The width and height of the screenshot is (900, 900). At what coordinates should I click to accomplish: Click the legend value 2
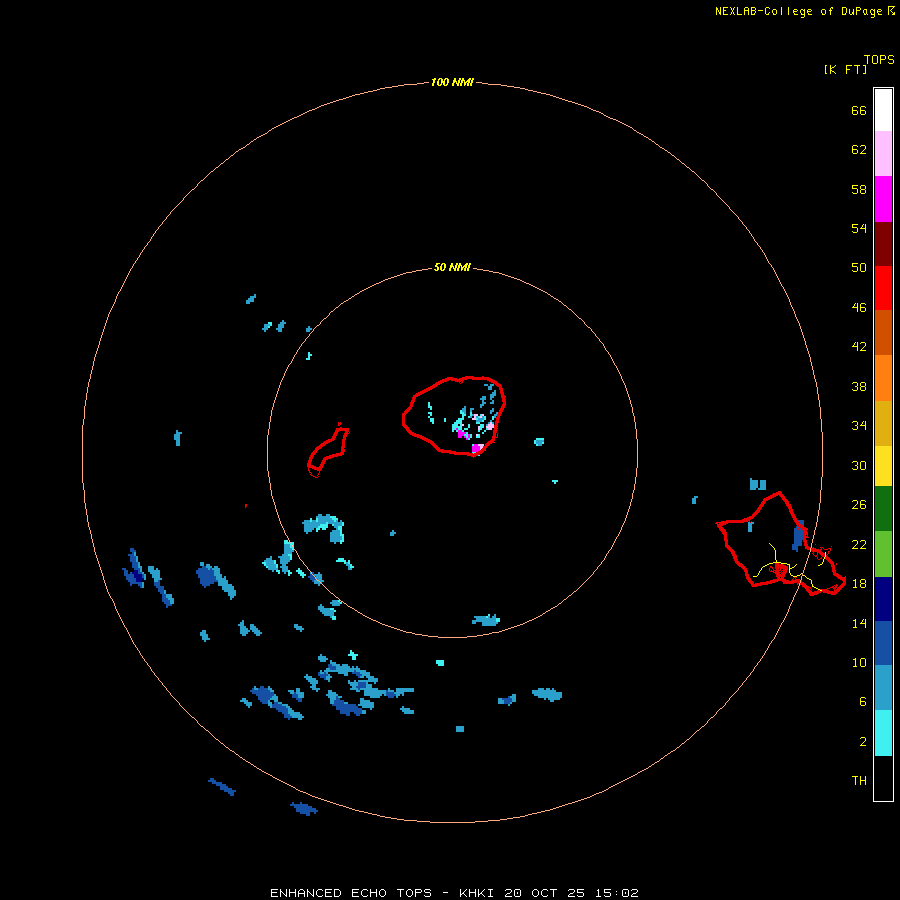[862, 742]
